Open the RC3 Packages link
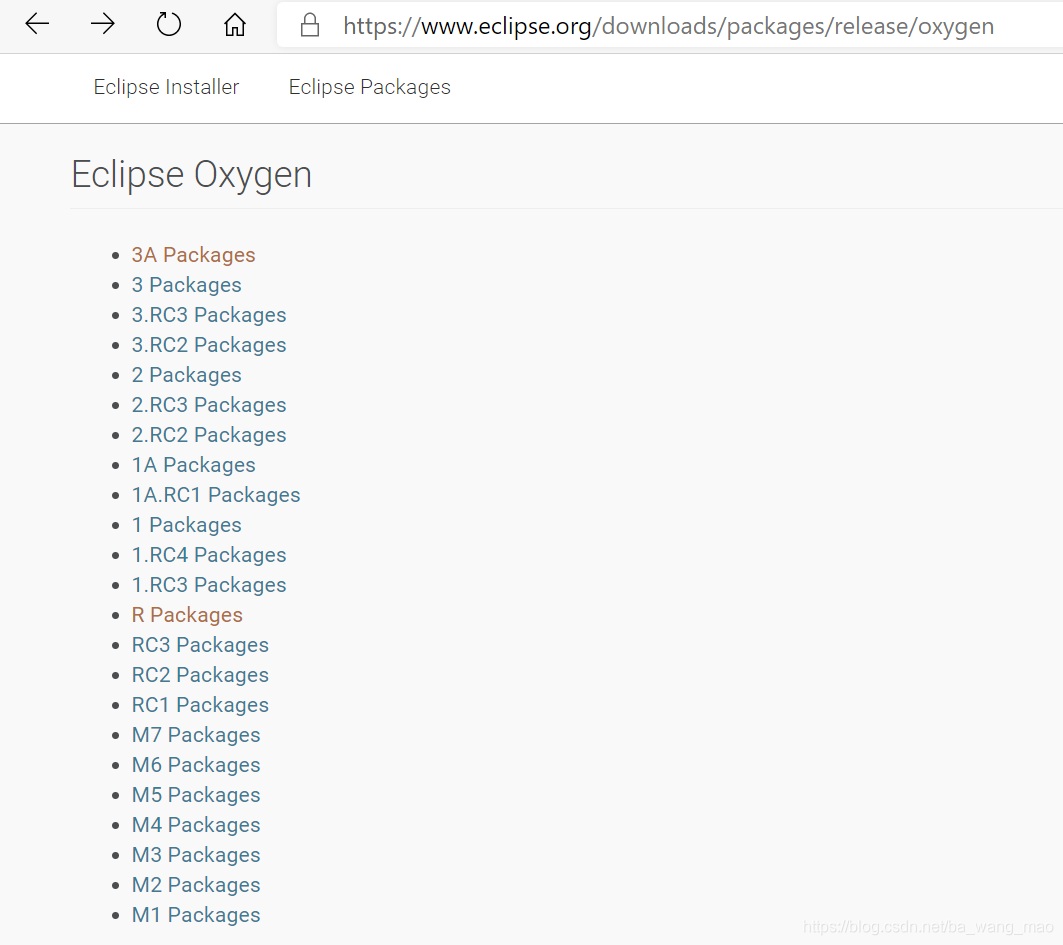 (200, 645)
